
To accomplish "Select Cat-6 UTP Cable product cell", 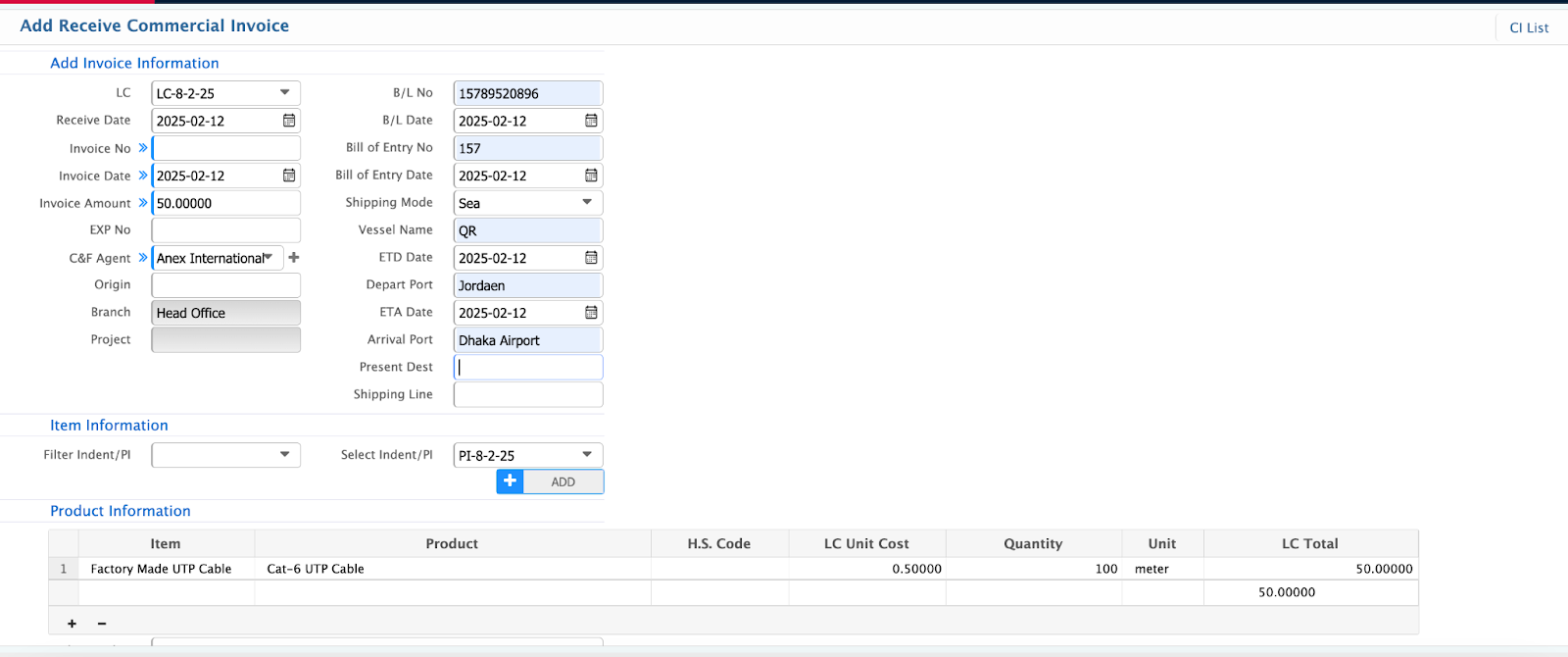I will click(452, 569).
